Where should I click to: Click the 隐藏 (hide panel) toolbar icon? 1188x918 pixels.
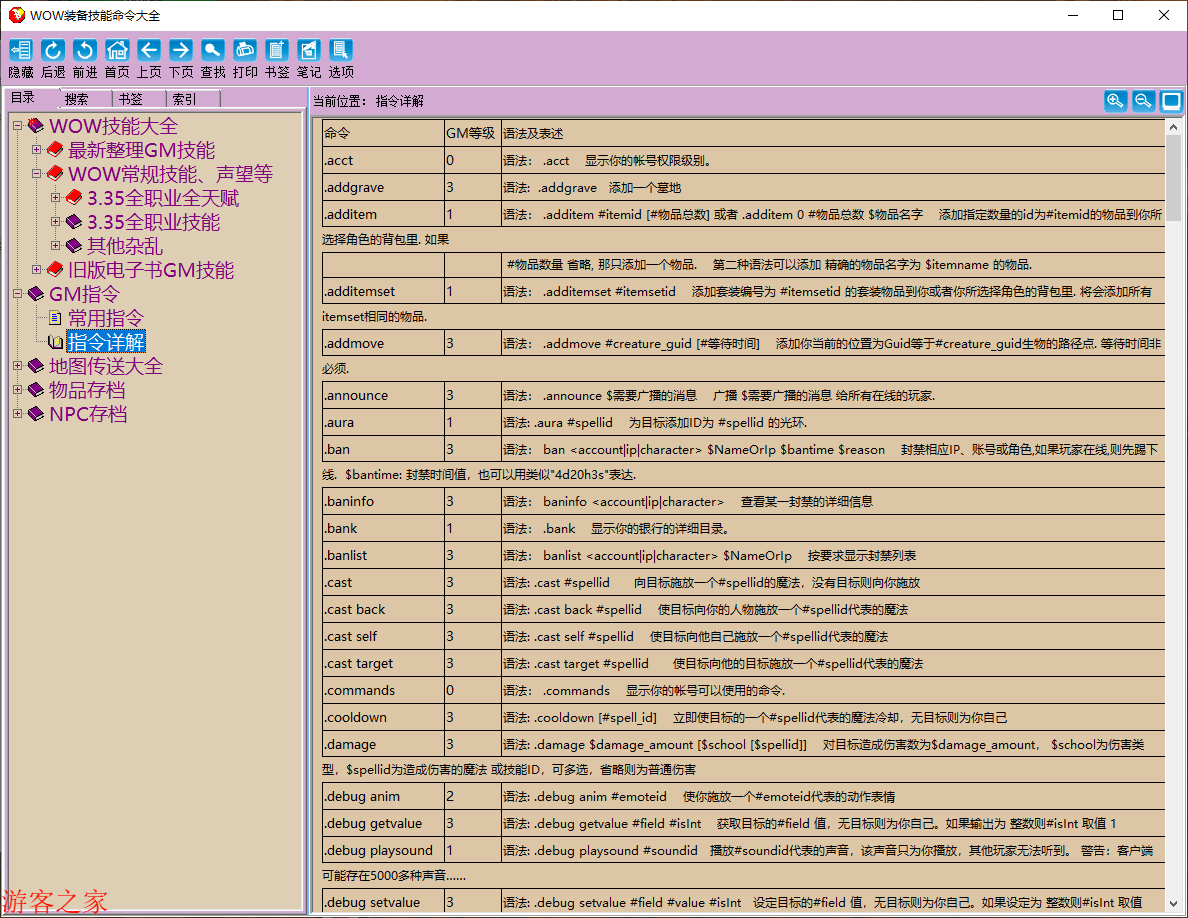coord(21,50)
